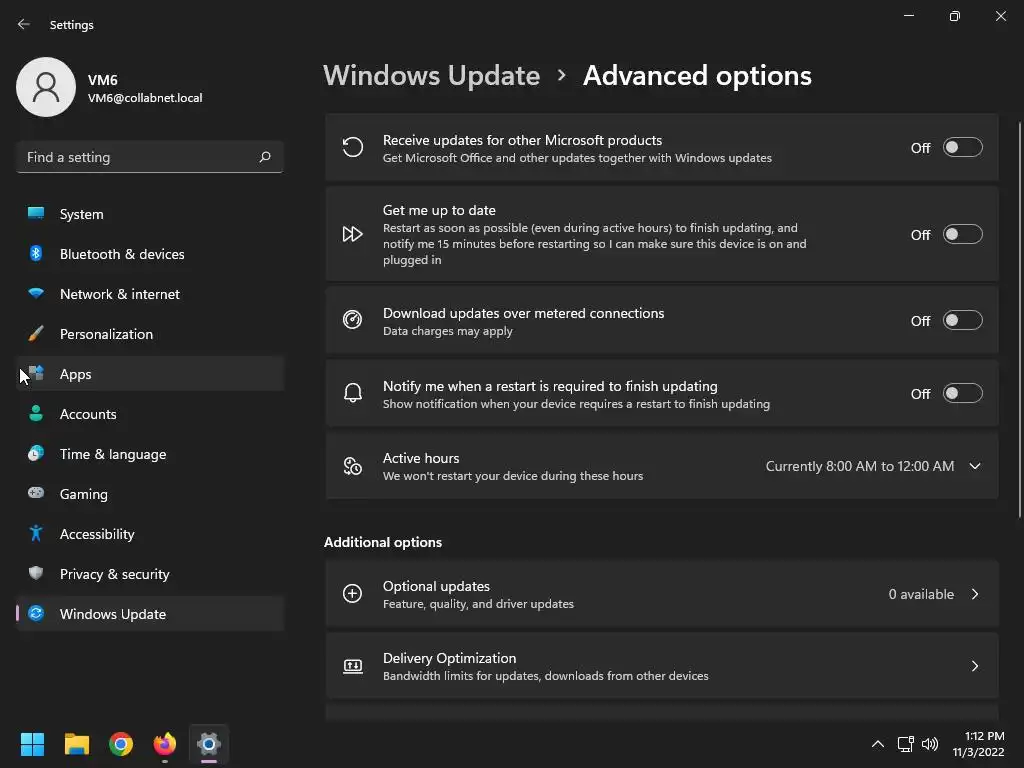Open the Windows Start menu

(32, 744)
